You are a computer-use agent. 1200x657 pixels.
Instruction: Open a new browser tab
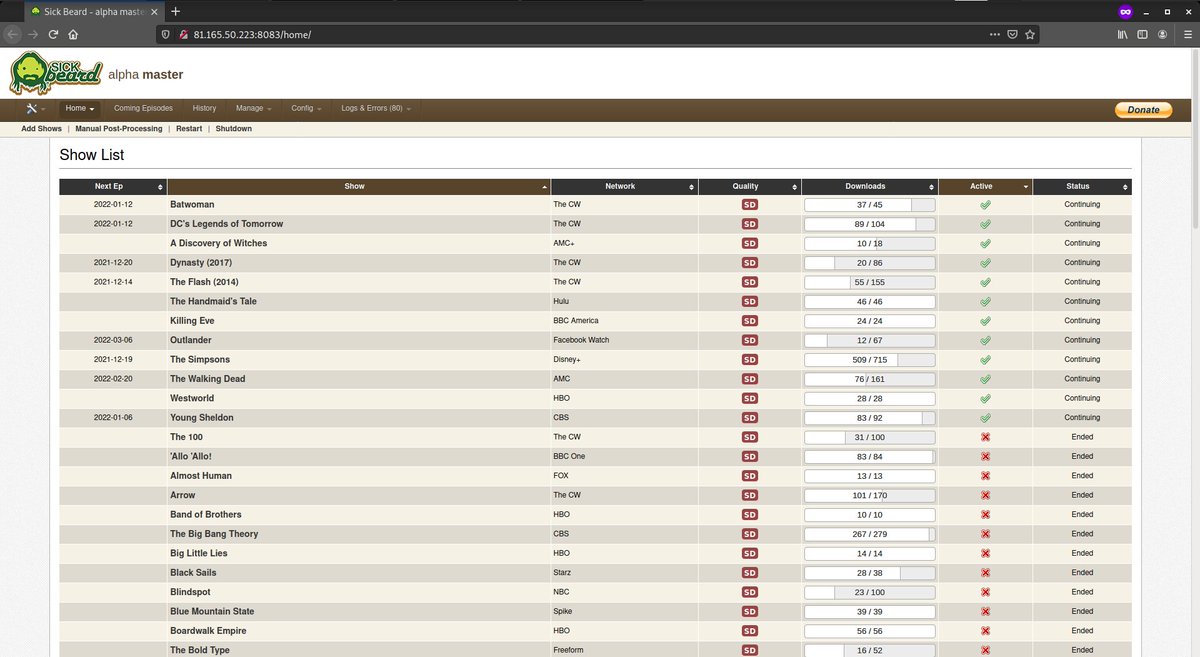coord(176,11)
